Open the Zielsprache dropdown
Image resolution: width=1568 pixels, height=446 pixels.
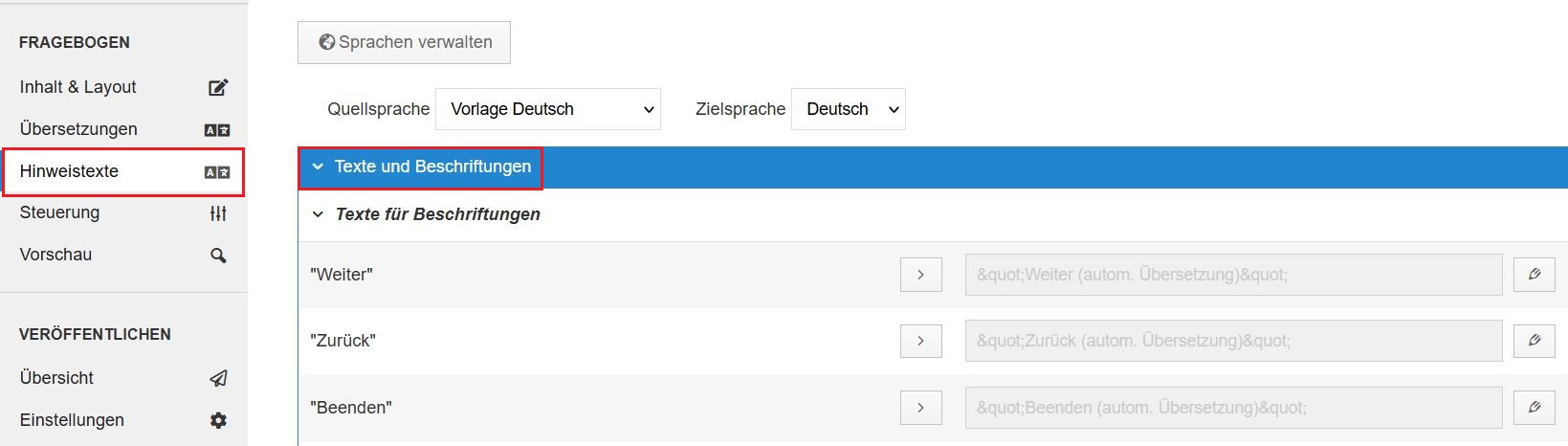(x=849, y=109)
